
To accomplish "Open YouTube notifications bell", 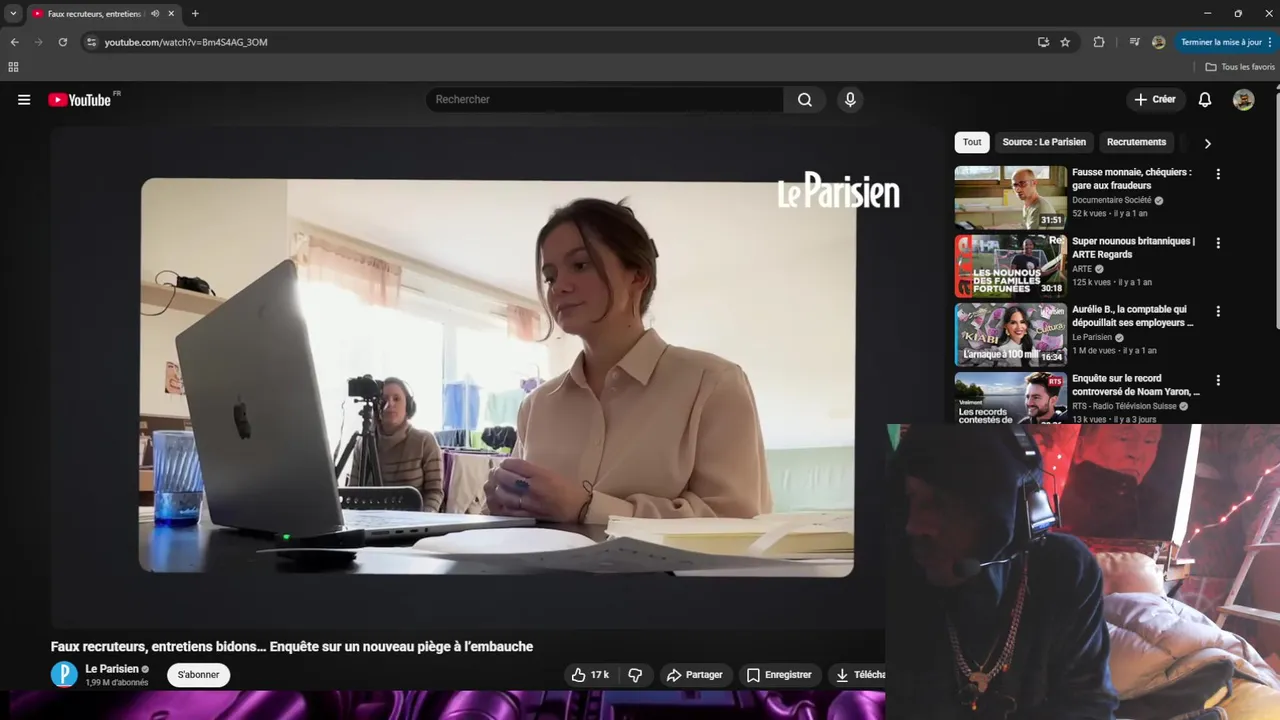I will coord(1205,100).
